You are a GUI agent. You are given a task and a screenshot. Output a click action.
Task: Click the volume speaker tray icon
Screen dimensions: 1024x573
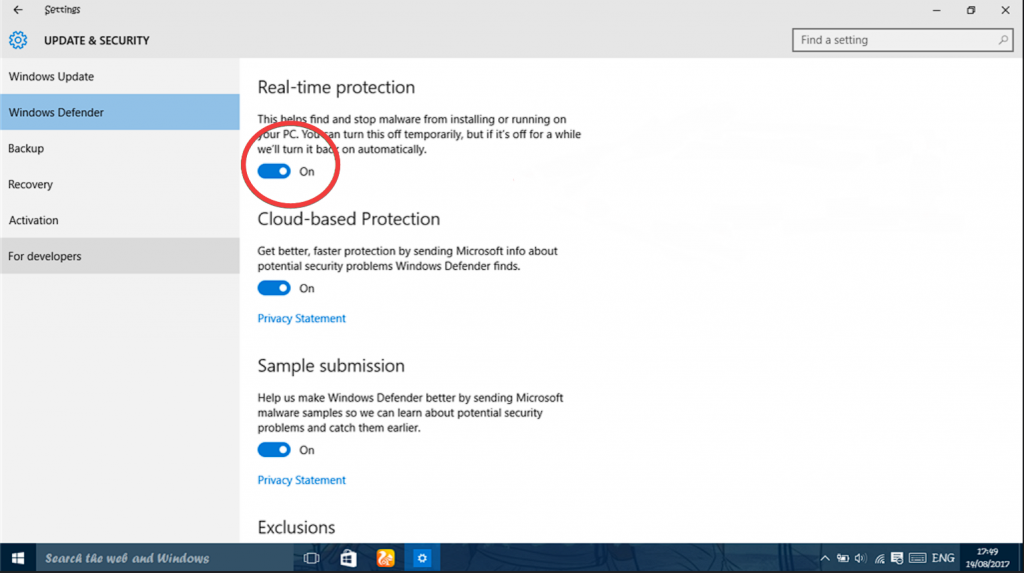[860, 558]
